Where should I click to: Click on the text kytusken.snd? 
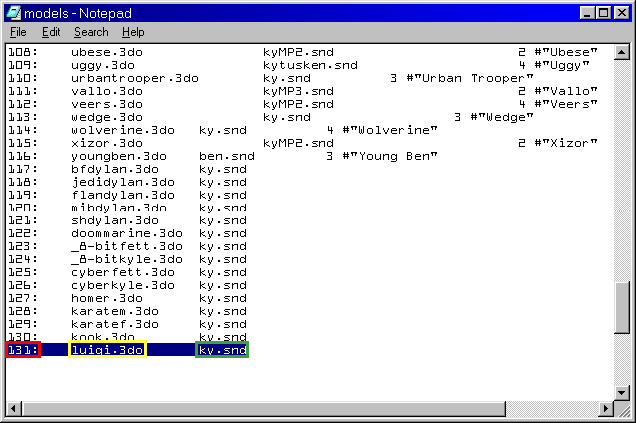[x=310, y=65]
